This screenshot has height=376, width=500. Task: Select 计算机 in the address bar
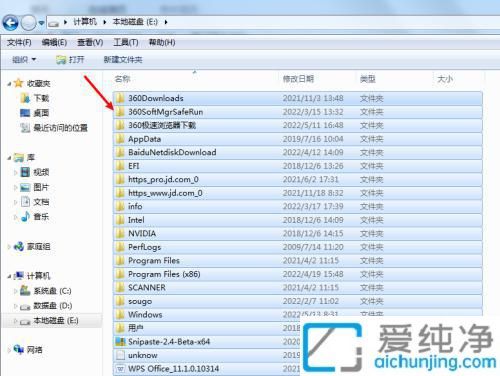(85, 22)
